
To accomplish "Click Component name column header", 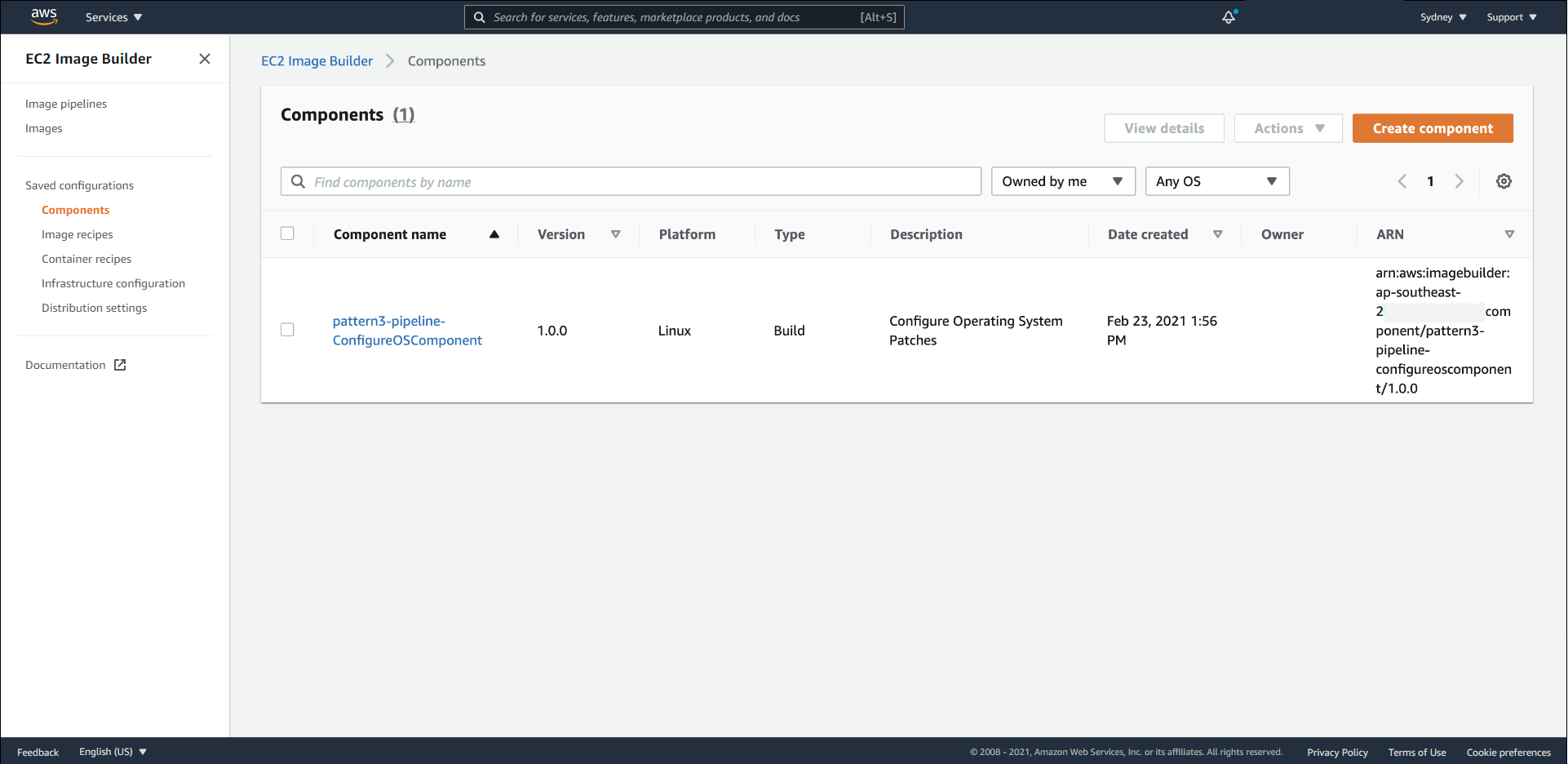I will point(389,234).
